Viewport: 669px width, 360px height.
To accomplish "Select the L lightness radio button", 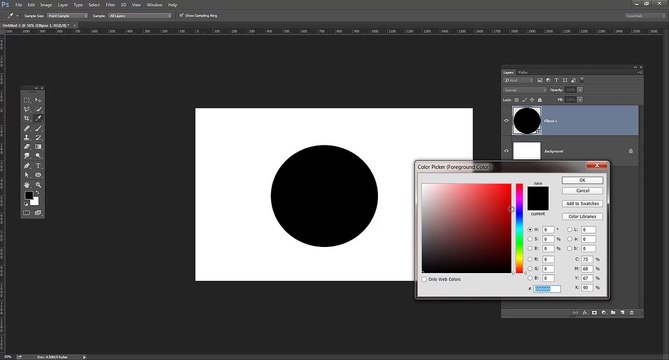I will 570,229.
